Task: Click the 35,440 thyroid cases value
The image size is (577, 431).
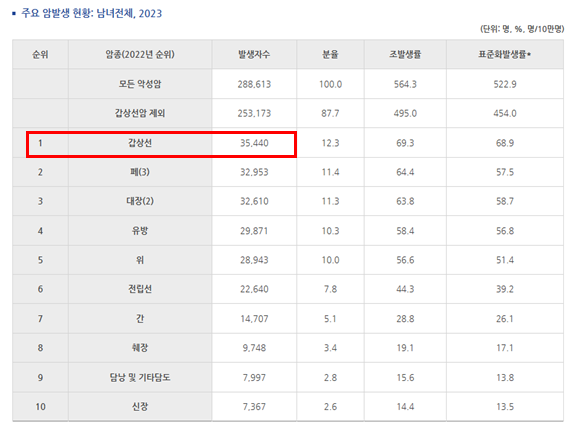Action: pos(254,143)
